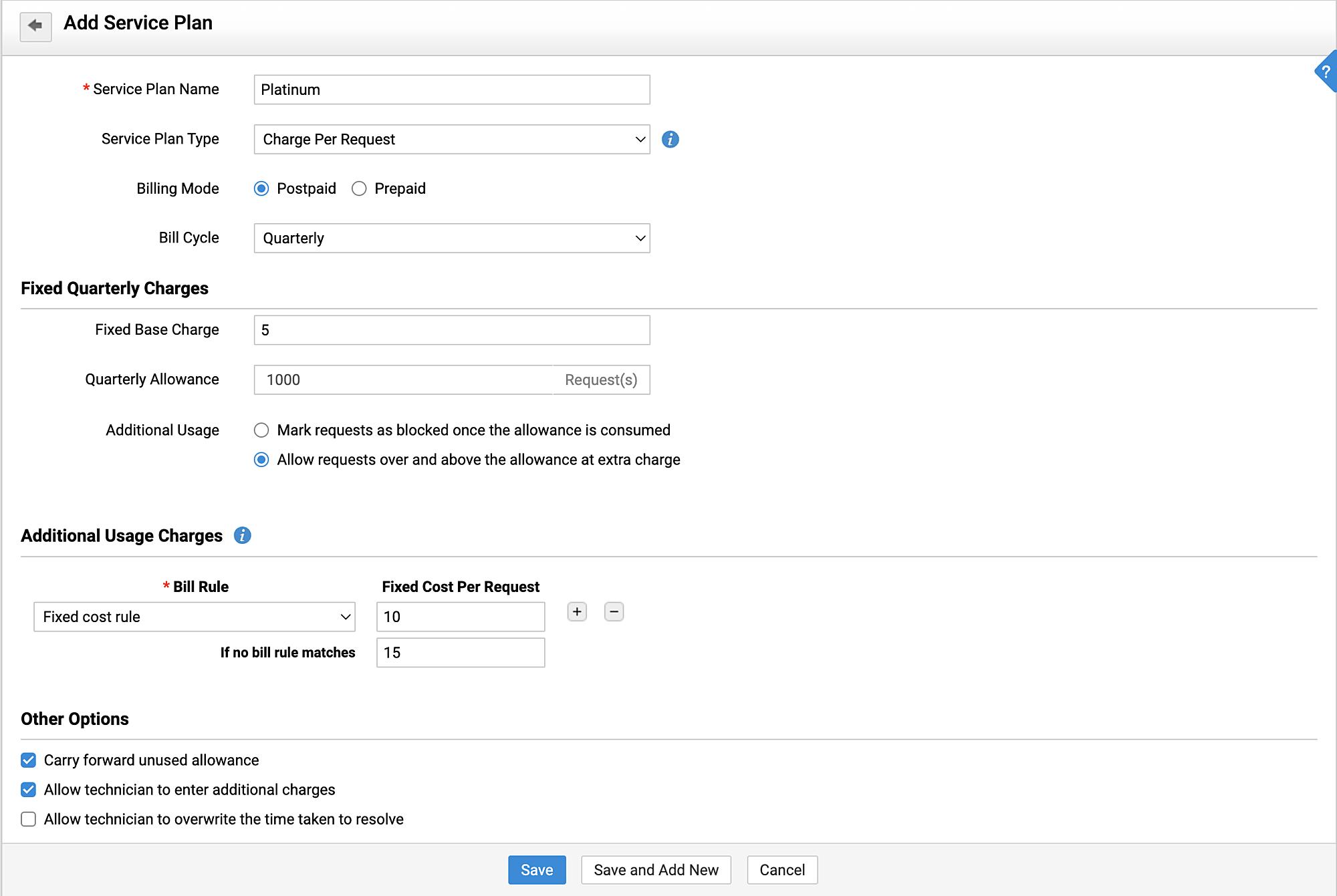This screenshot has height=896, width=1337.
Task: Open Service Plan Type dropdown
Action: 451,139
